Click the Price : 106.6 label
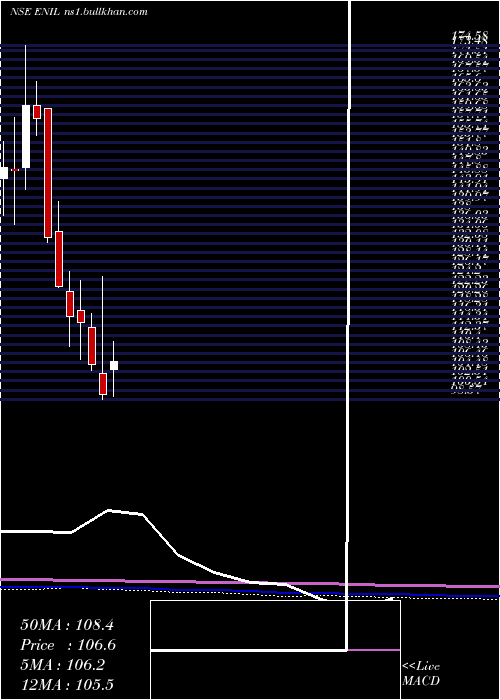The height and width of the screenshot is (700, 500). click(x=68, y=645)
